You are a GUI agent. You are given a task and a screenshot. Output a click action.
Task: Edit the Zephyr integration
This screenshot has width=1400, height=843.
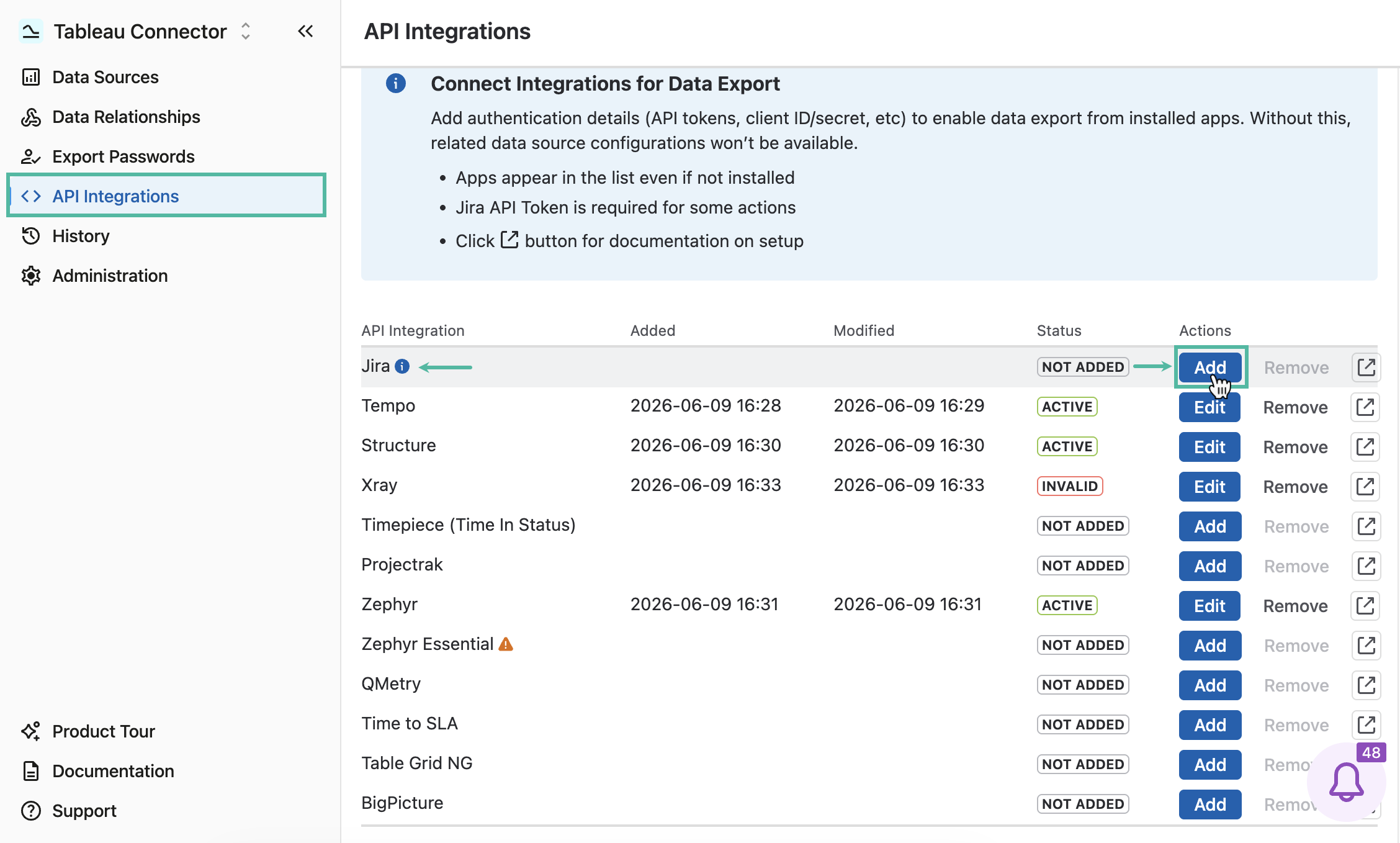1209,606
